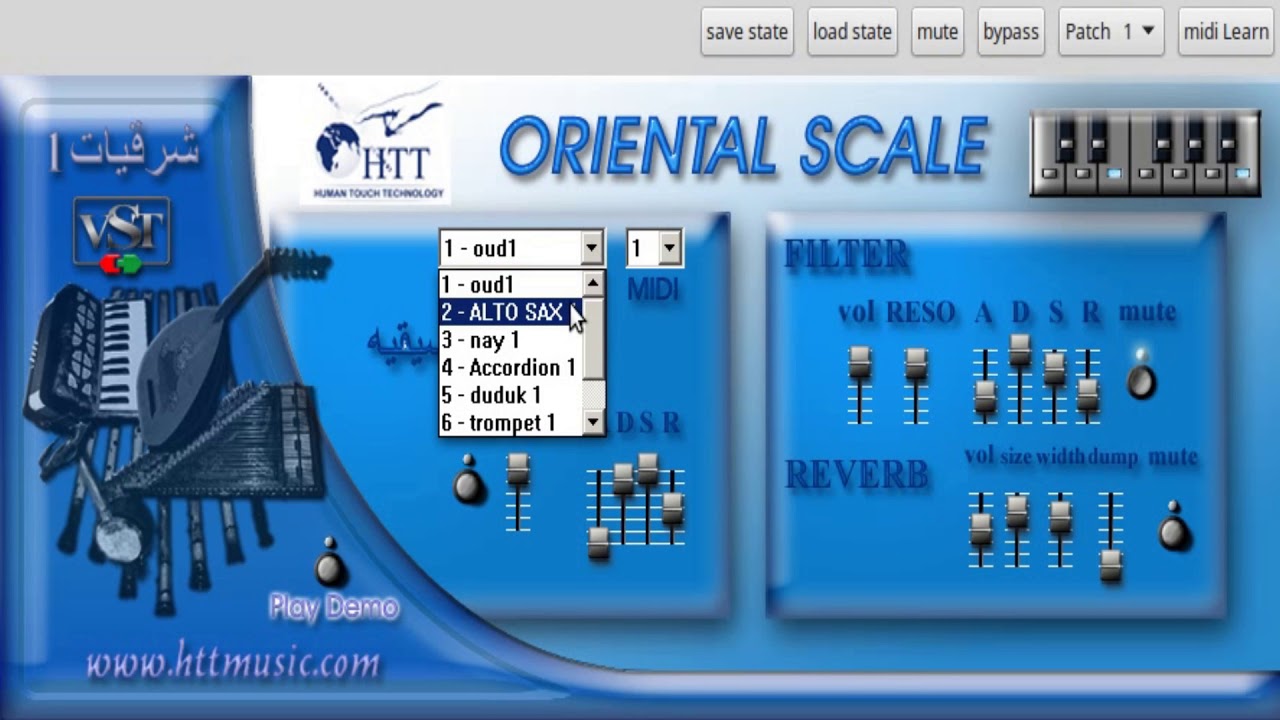Click the instrument list scroll up arrow
Screen dimensions: 1280x720
(593, 284)
